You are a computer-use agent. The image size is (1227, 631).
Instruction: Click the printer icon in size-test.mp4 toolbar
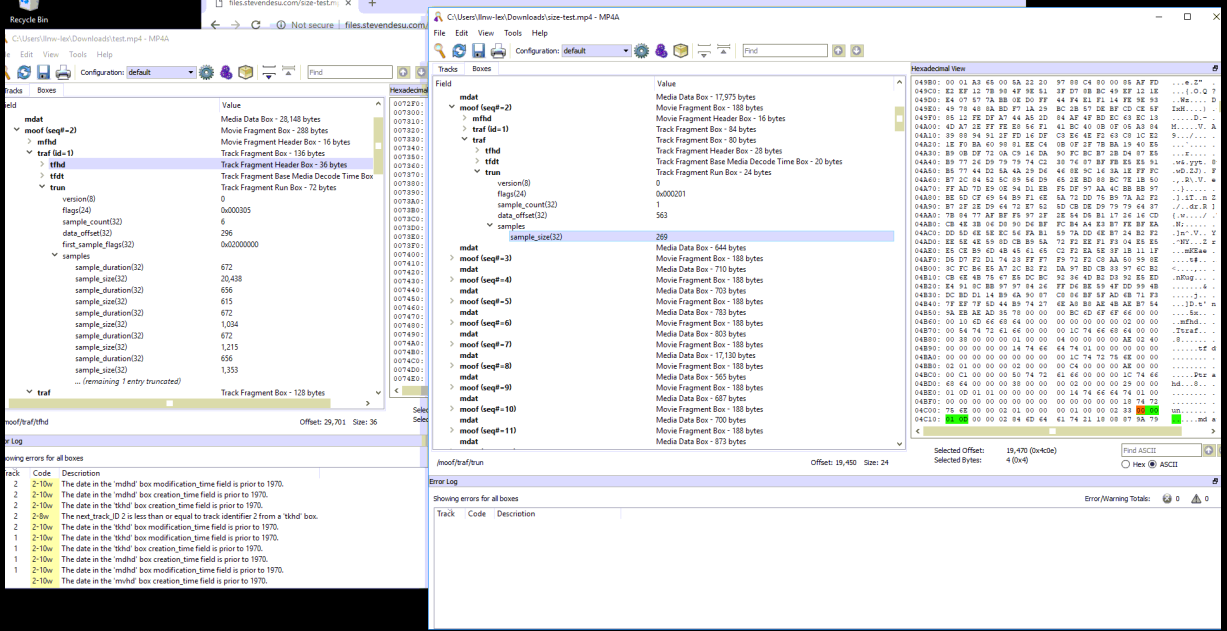[497, 51]
